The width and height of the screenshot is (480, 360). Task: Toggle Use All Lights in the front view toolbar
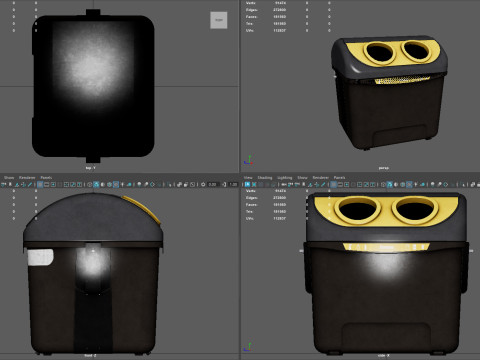[122, 184]
